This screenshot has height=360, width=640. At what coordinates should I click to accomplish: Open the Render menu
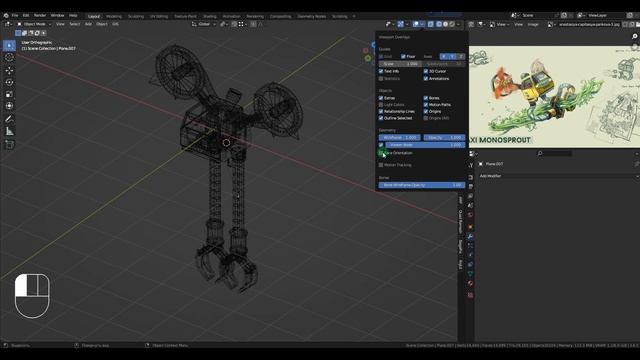(x=40, y=15)
